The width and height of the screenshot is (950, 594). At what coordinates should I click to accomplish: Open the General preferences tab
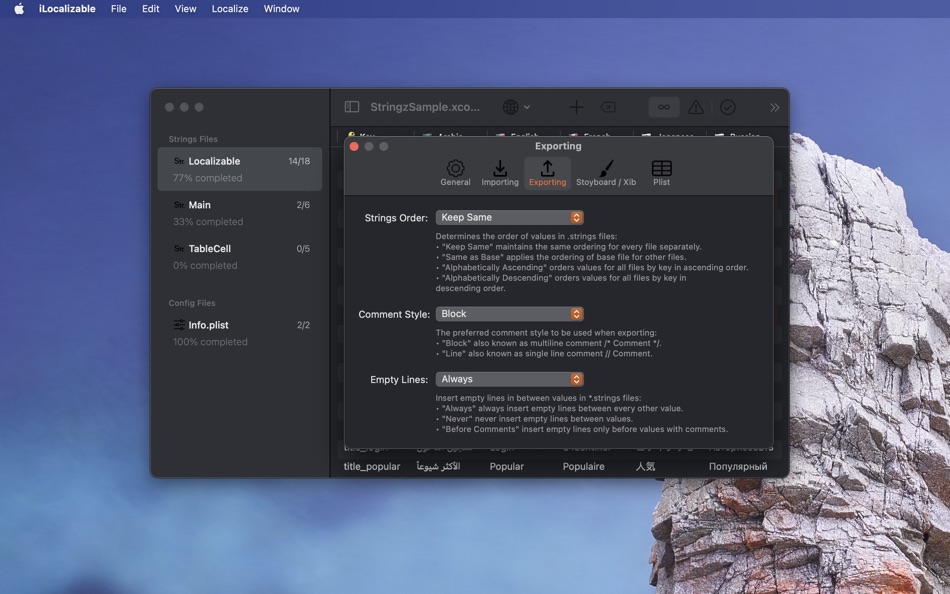(455, 173)
